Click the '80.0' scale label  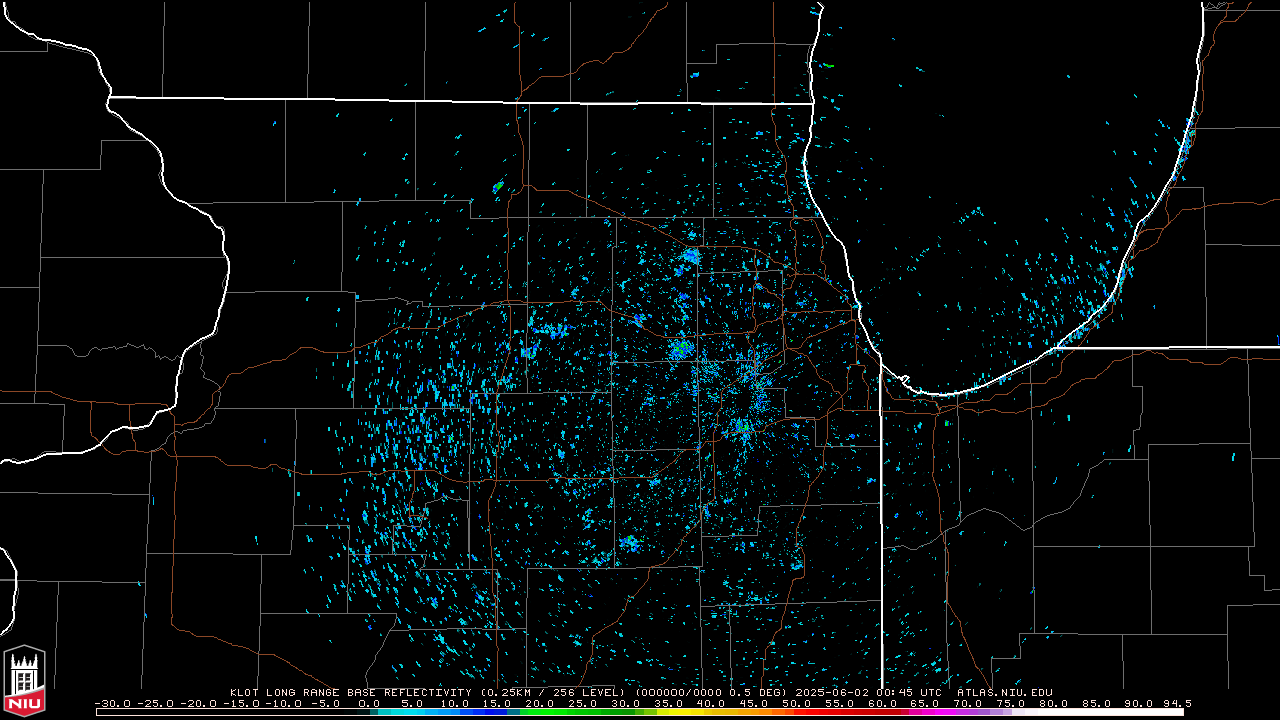tap(1054, 703)
